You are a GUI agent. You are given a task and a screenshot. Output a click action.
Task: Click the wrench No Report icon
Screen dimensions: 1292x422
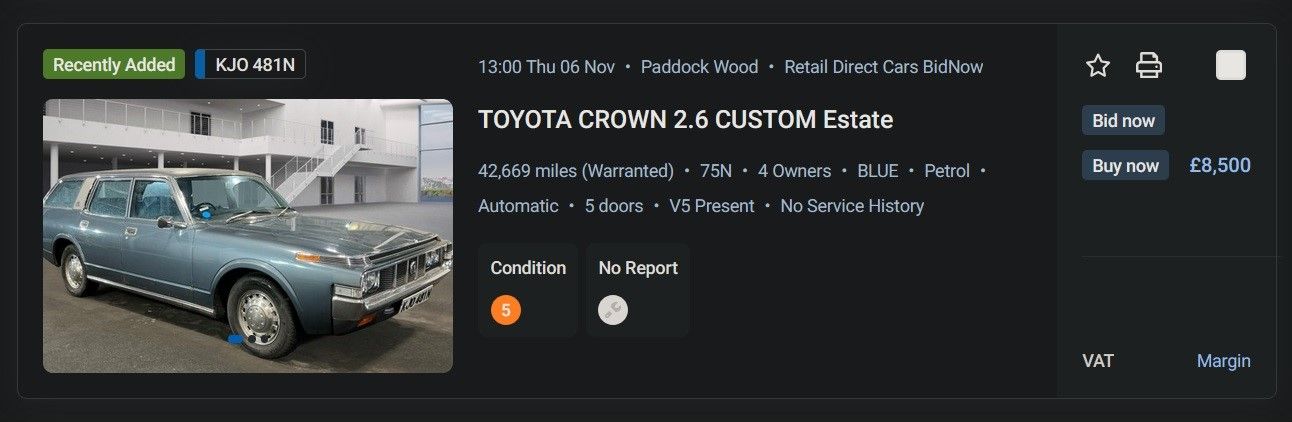point(613,310)
